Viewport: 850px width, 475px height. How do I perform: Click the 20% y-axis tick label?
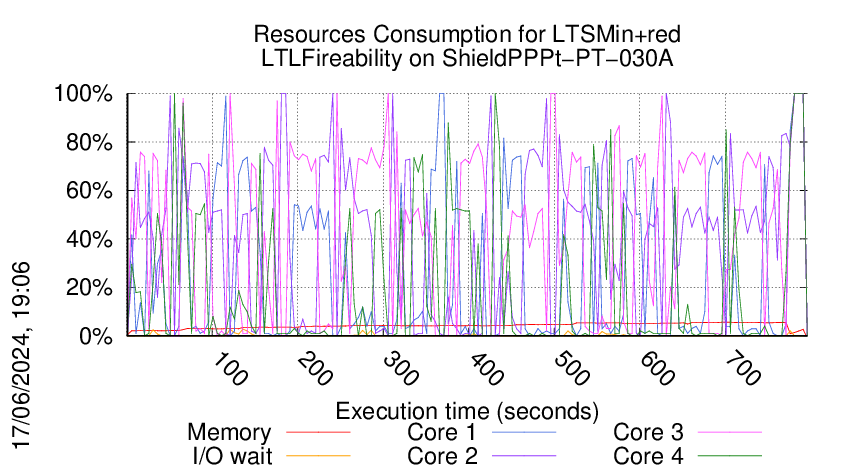coord(89,287)
